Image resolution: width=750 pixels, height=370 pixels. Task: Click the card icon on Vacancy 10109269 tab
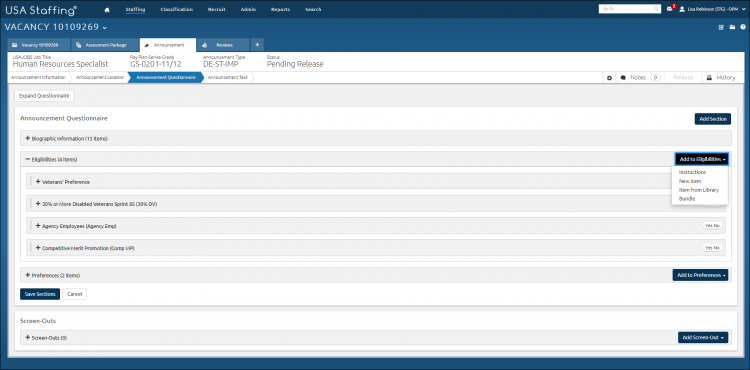tap(15, 45)
